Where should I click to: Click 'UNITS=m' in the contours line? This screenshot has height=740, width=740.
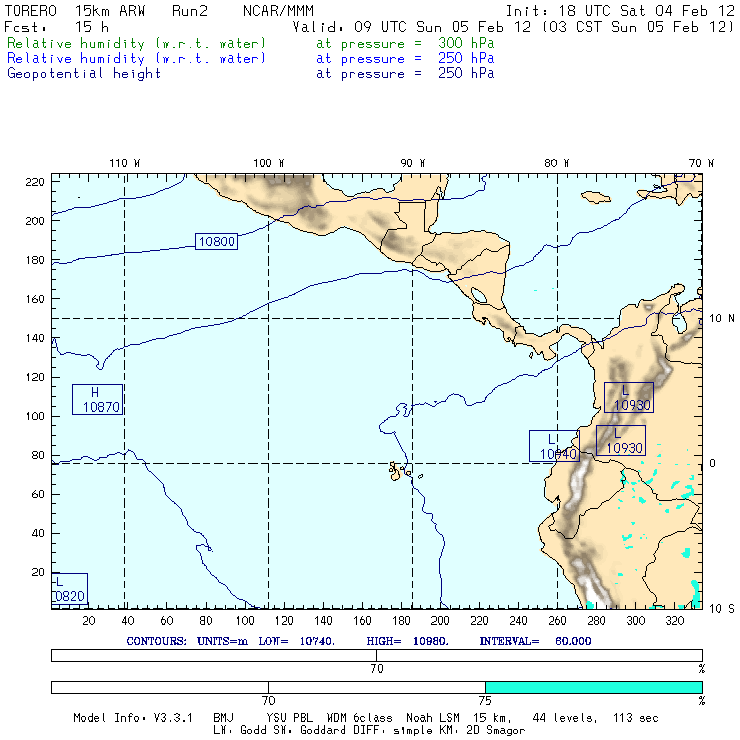tap(222, 641)
